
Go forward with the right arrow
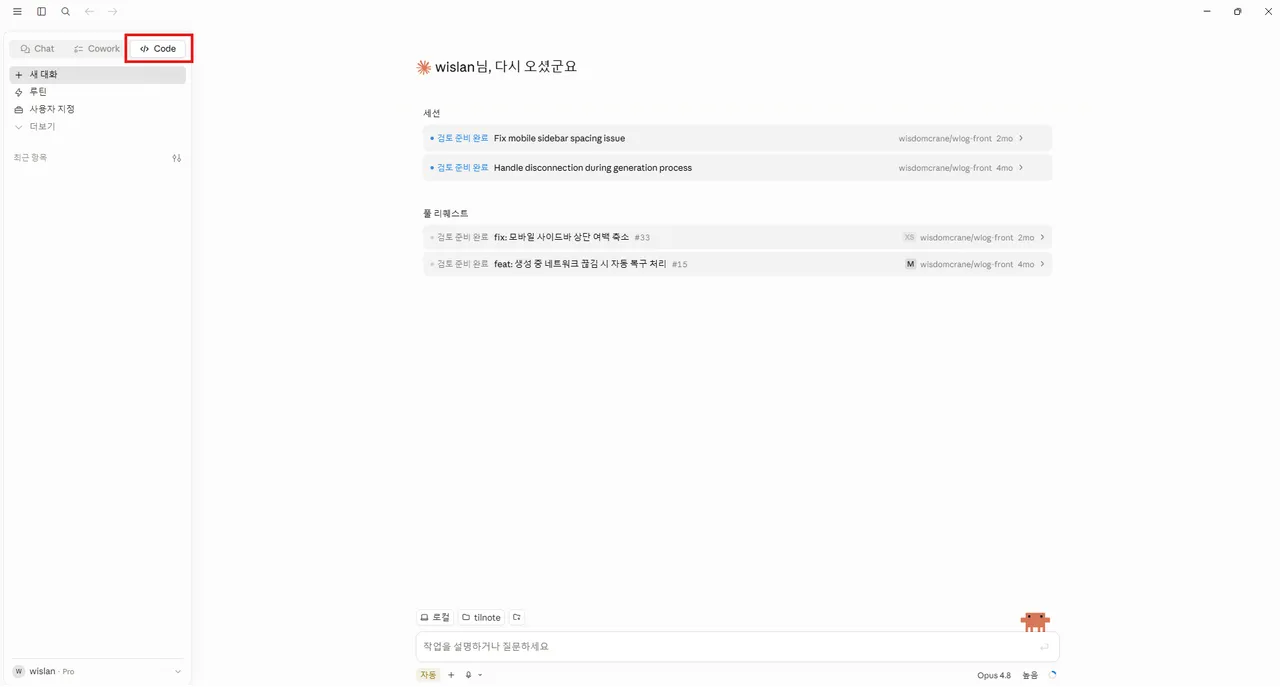coord(113,12)
